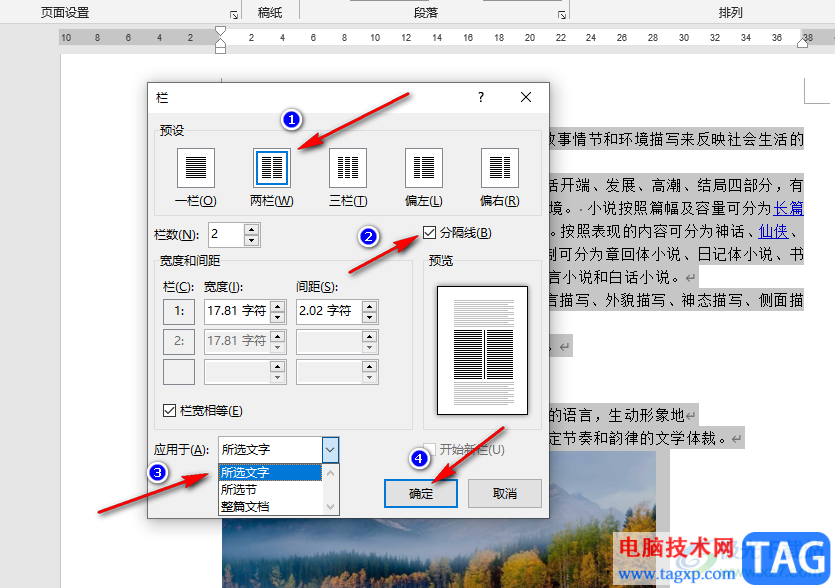Click the 栏 column 1 label box
The height and width of the screenshot is (588, 835).
click(179, 311)
